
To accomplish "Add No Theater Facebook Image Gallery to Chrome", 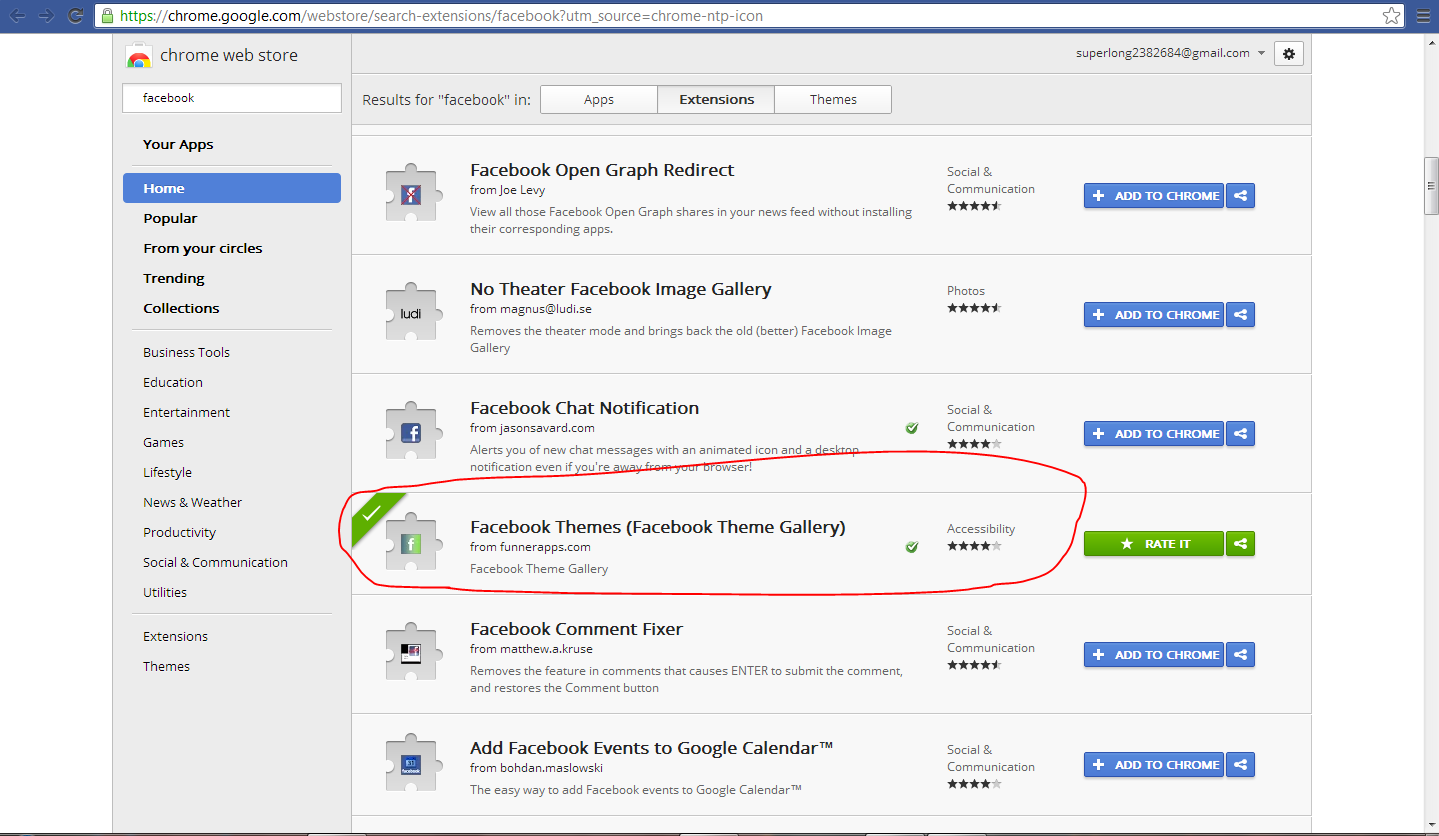I will 1154,315.
